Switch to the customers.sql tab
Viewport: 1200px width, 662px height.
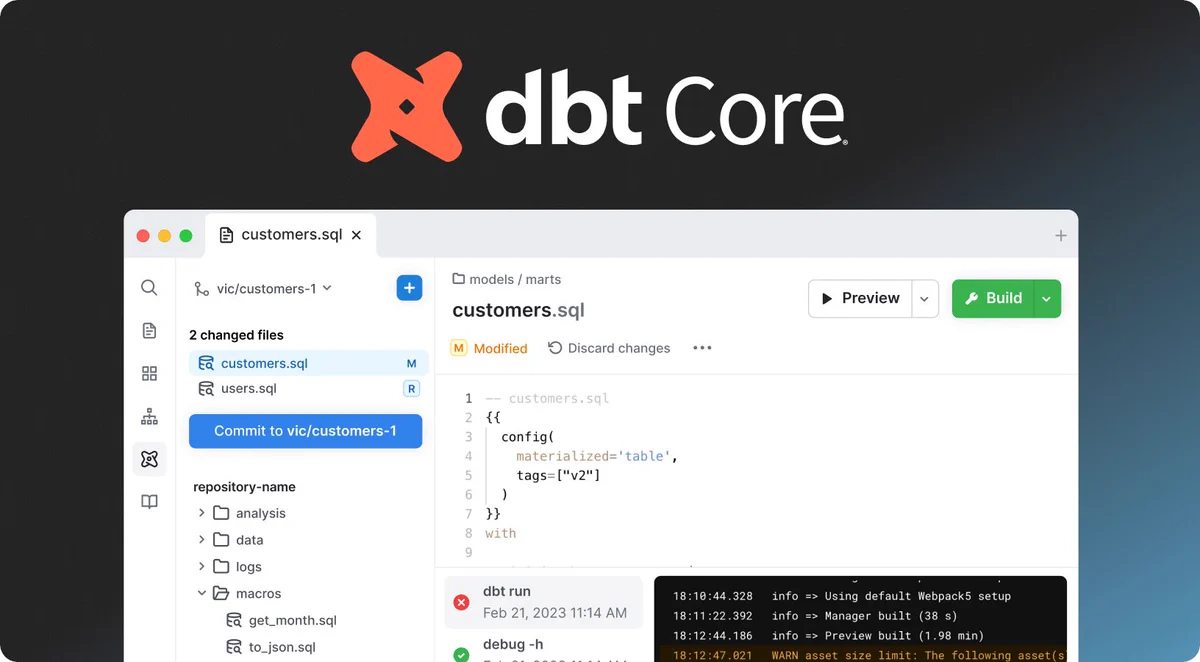[x=291, y=235]
